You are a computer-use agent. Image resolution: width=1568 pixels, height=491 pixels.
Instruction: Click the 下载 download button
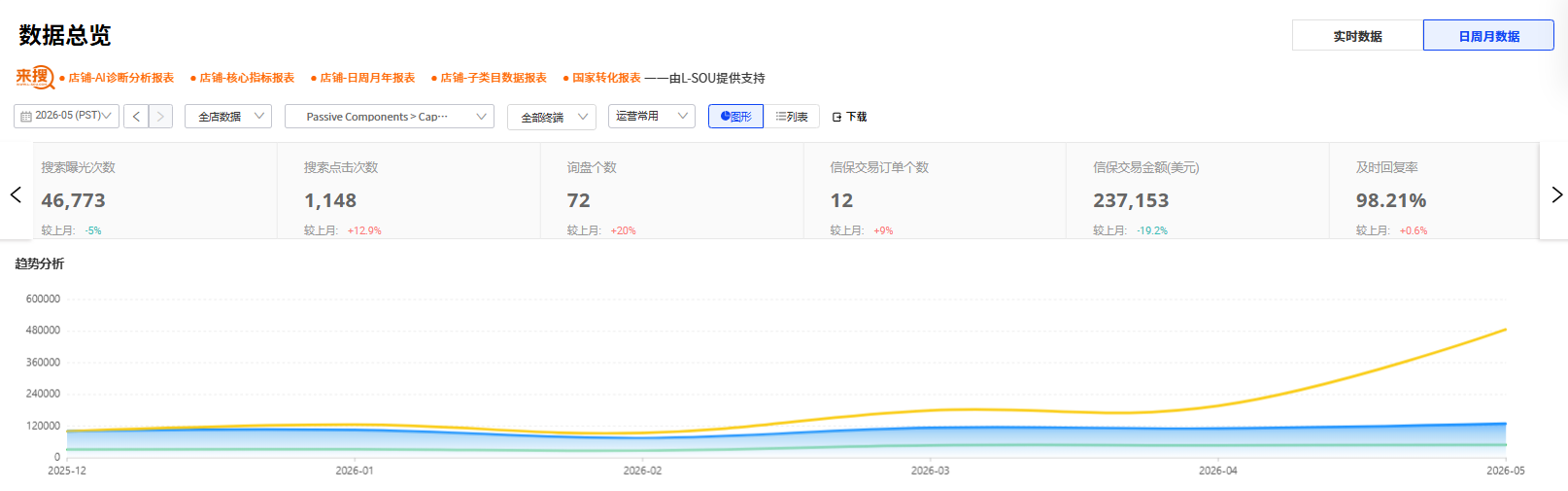(850, 117)
